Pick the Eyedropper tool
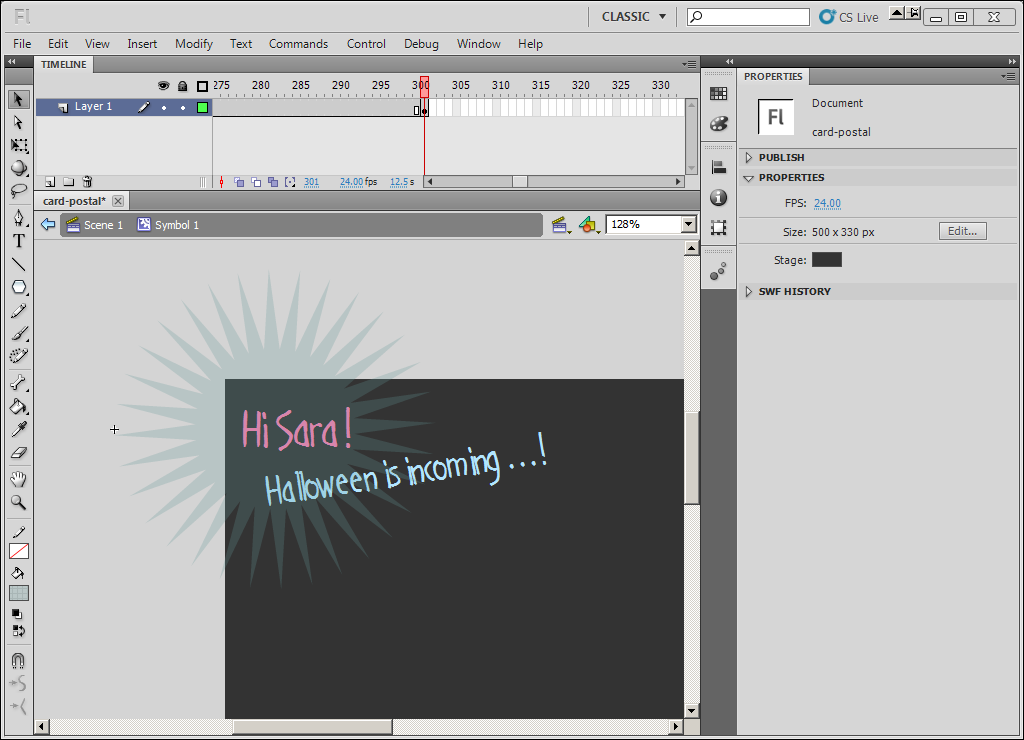Image resolution: width=1024 pixels, height=740 pixels. click(19, 429)
